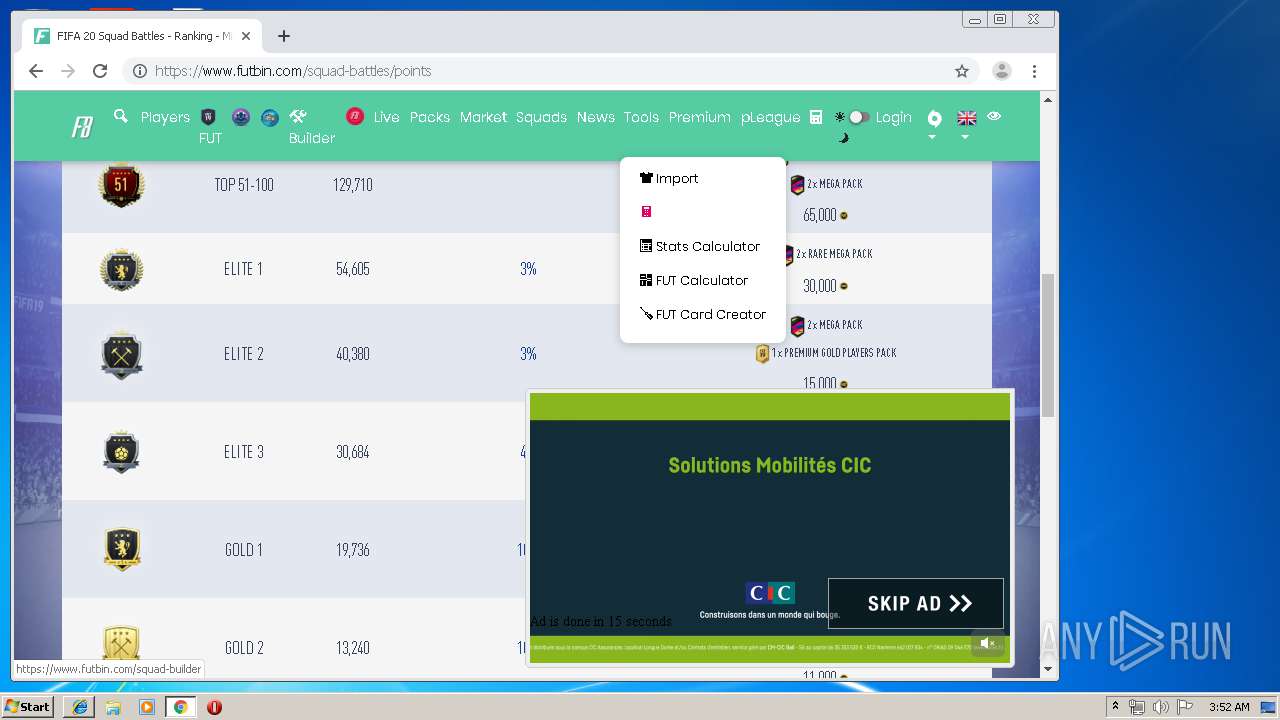Click the Elite 1 rank badge
This screenshot has height=720, width=1280.
[121, 269]
